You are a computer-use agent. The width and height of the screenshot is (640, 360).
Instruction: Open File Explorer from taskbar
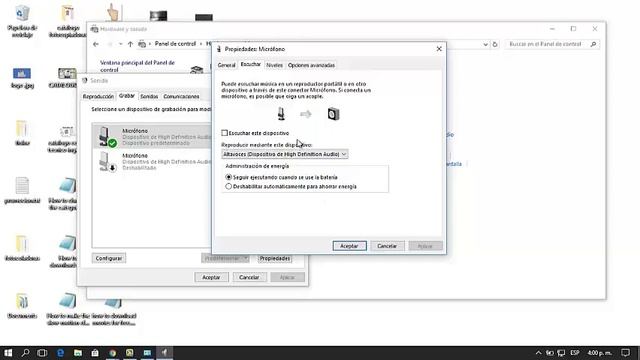pos(78,353)
